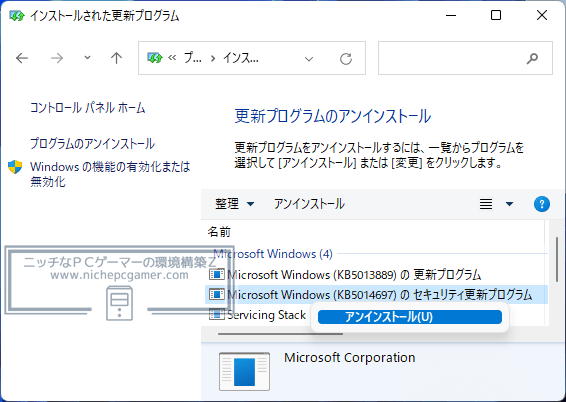Click the プ... breadcrumb segment
This screenshot has width=566, height=402.
point(192,58)
